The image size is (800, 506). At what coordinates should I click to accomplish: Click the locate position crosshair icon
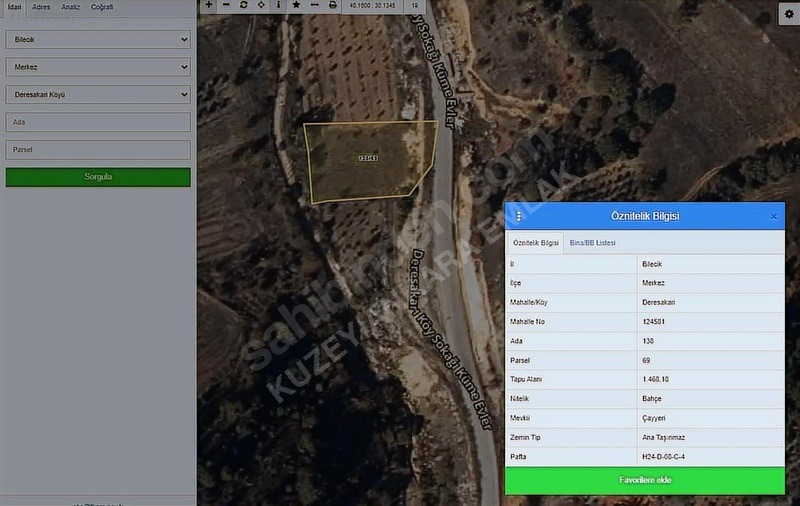[261, 5]
